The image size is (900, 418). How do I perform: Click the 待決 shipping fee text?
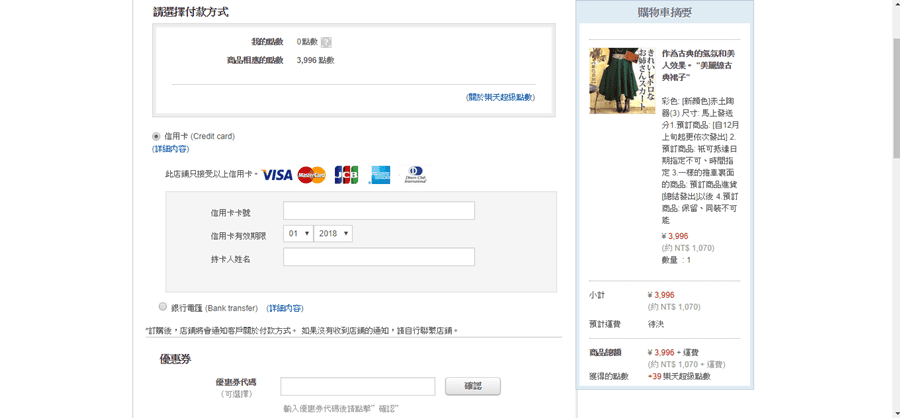(x=656, y=324)
